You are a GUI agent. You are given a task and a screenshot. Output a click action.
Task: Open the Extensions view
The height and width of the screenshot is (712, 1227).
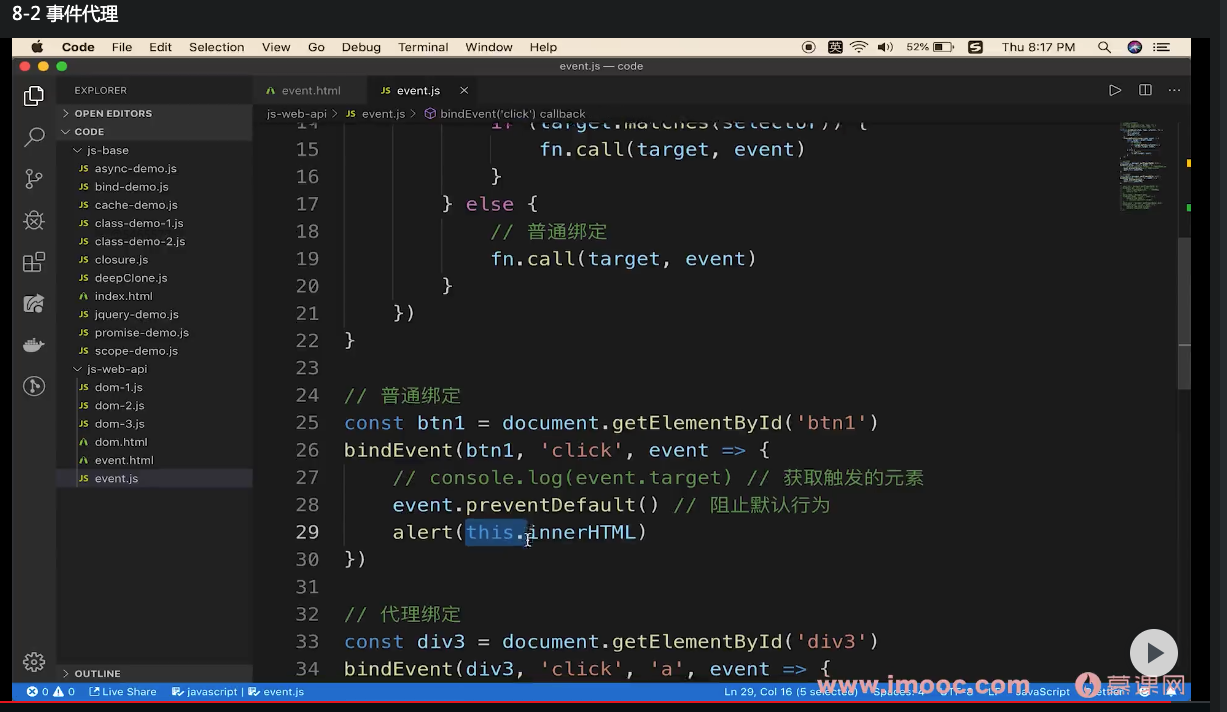pos(34,262)
